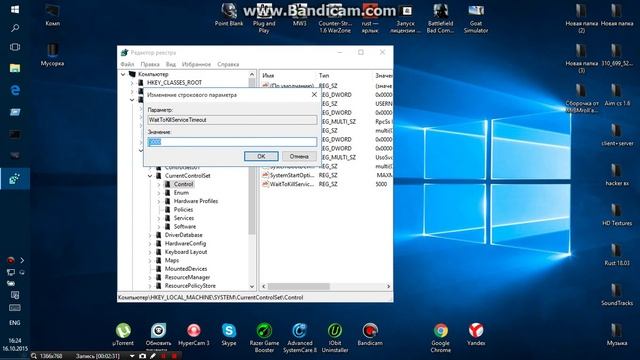Open Razer Game Booster icon

point(264,338)
